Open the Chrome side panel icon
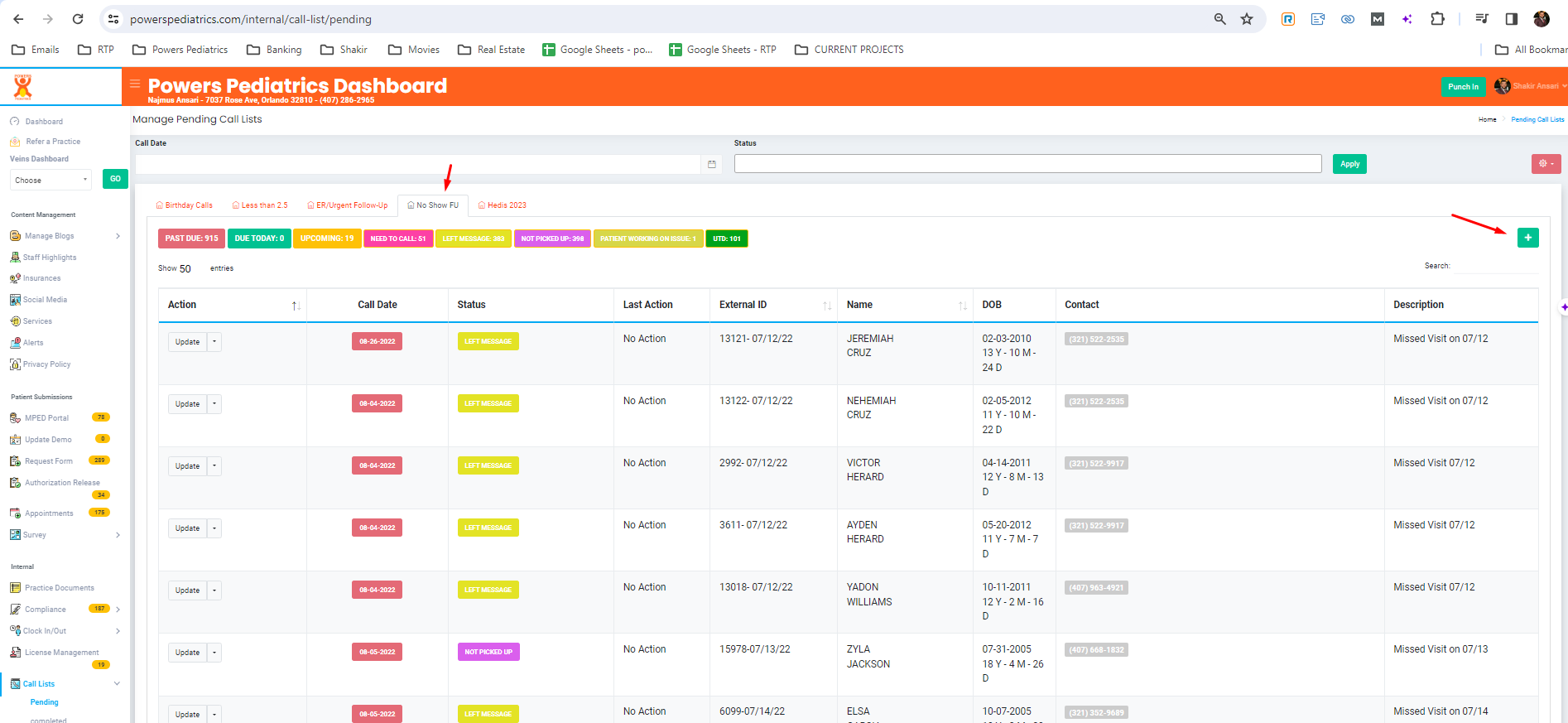This screenshot has height=723, width=1568. click(1511, 19)
